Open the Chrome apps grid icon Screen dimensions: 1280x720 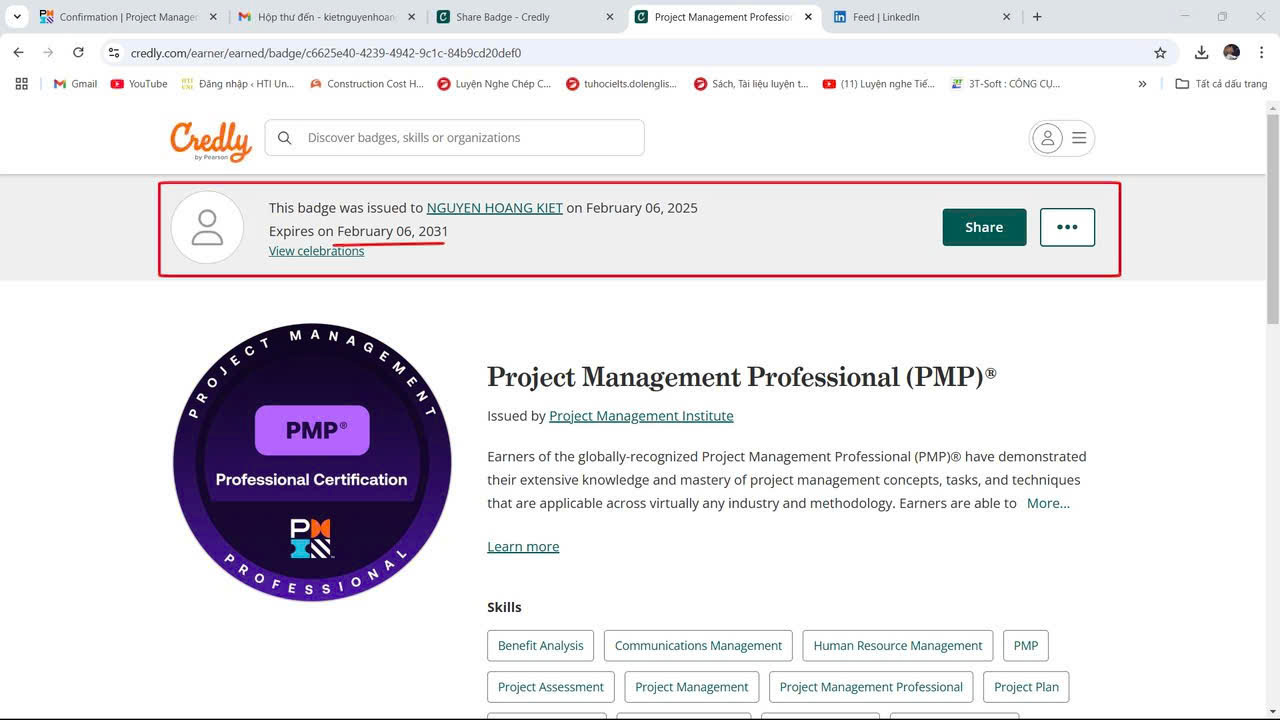point(21,84)
